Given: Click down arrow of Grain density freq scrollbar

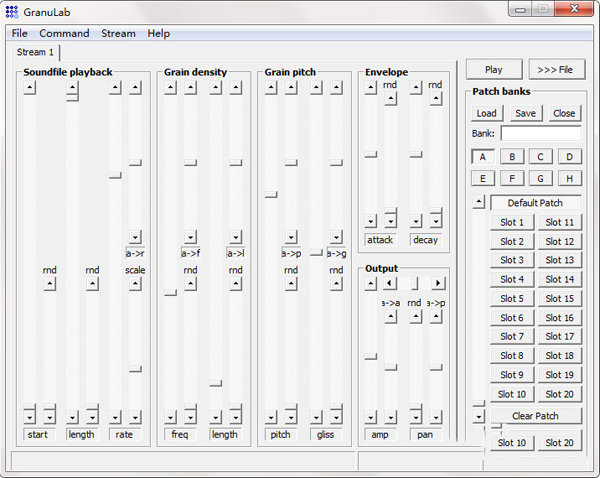Looking at the screenshot, I should 170,417.
